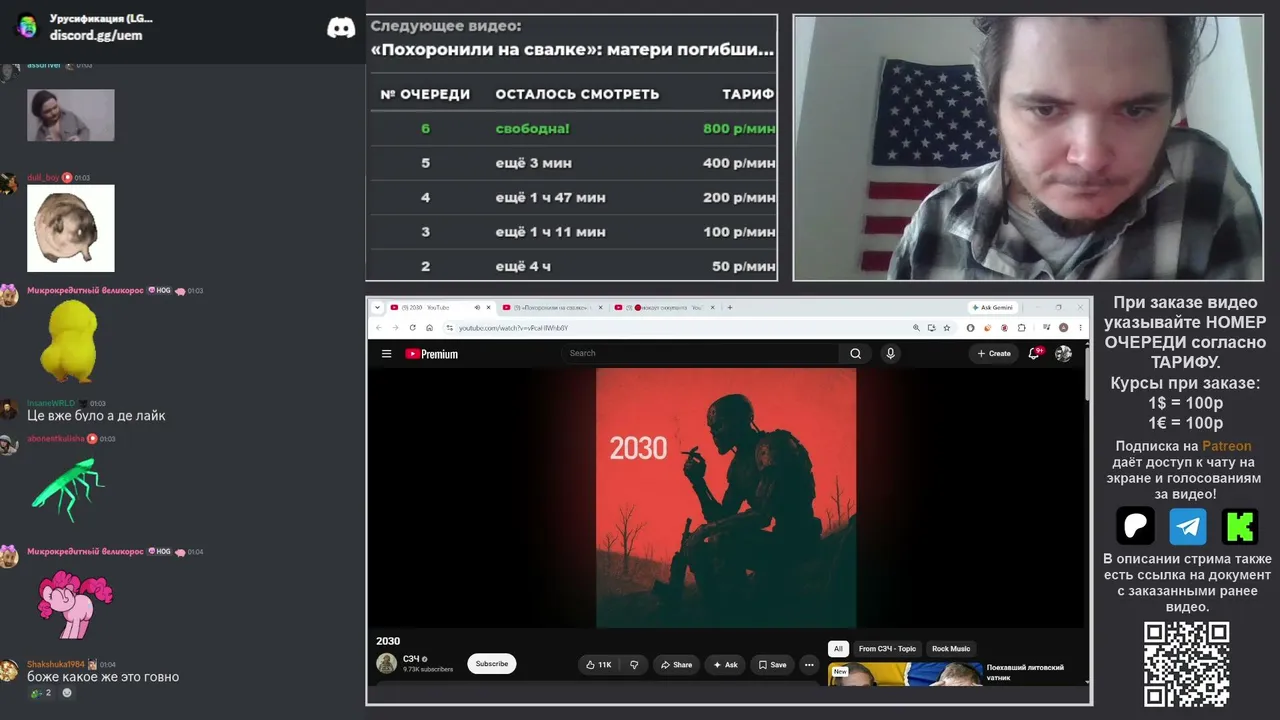Open YouTube notifications bell
1280x720 pixels.
[x=1036, y=353]
